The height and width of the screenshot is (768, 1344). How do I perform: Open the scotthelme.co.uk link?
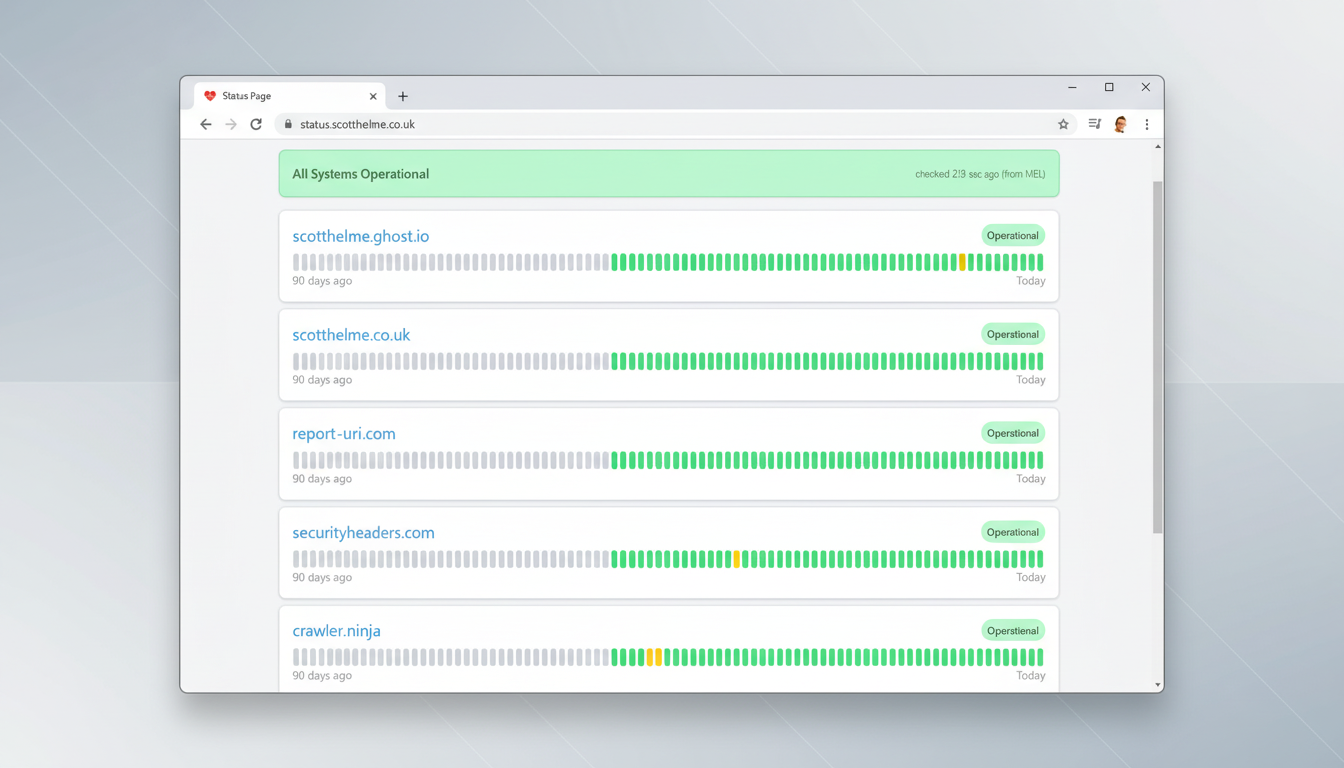click(351, 335)
